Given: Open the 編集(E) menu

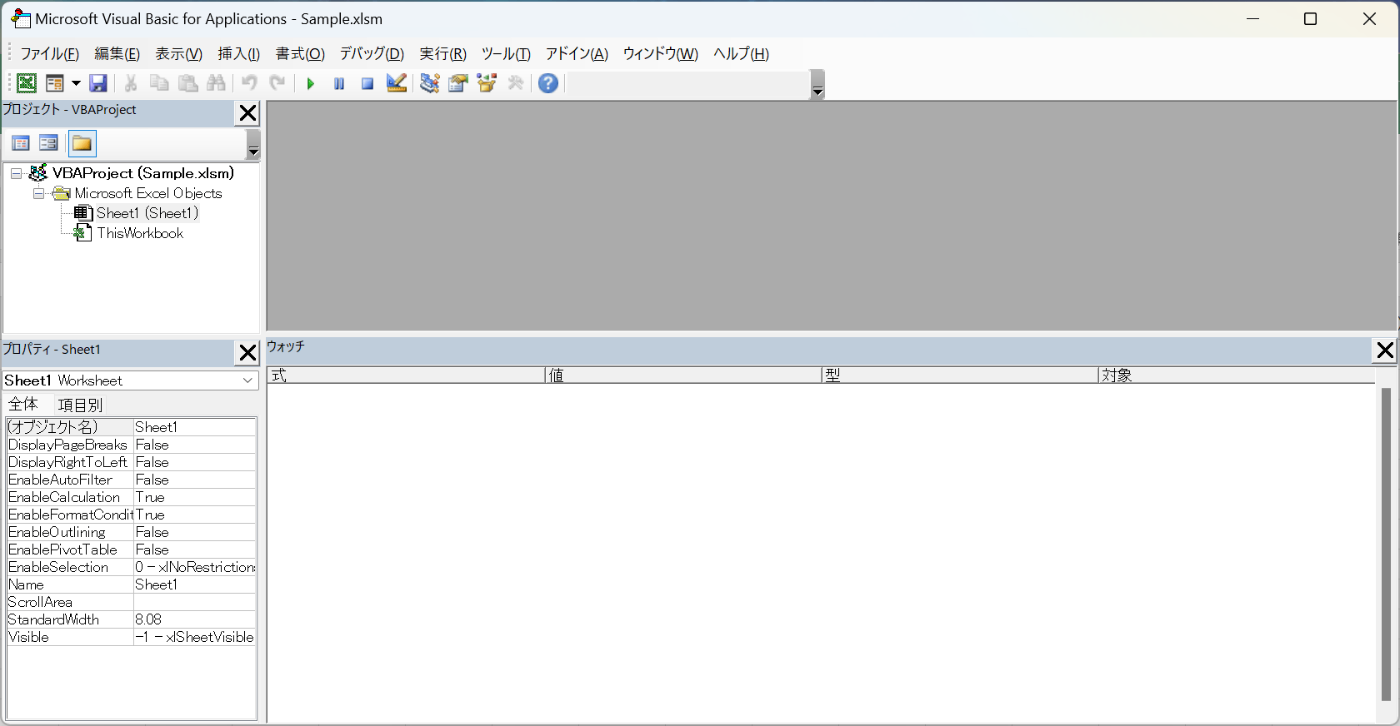Looking at the screenshot, I should [x=117, y=54].
